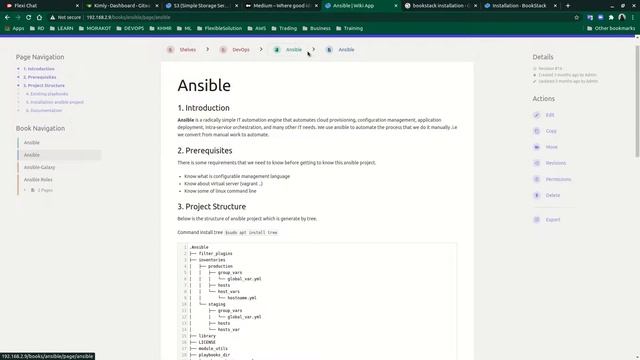This screenshot has height=360, width=640.
Task: Open the Apps bookmarks grid icon
Action: click(7, 29)
